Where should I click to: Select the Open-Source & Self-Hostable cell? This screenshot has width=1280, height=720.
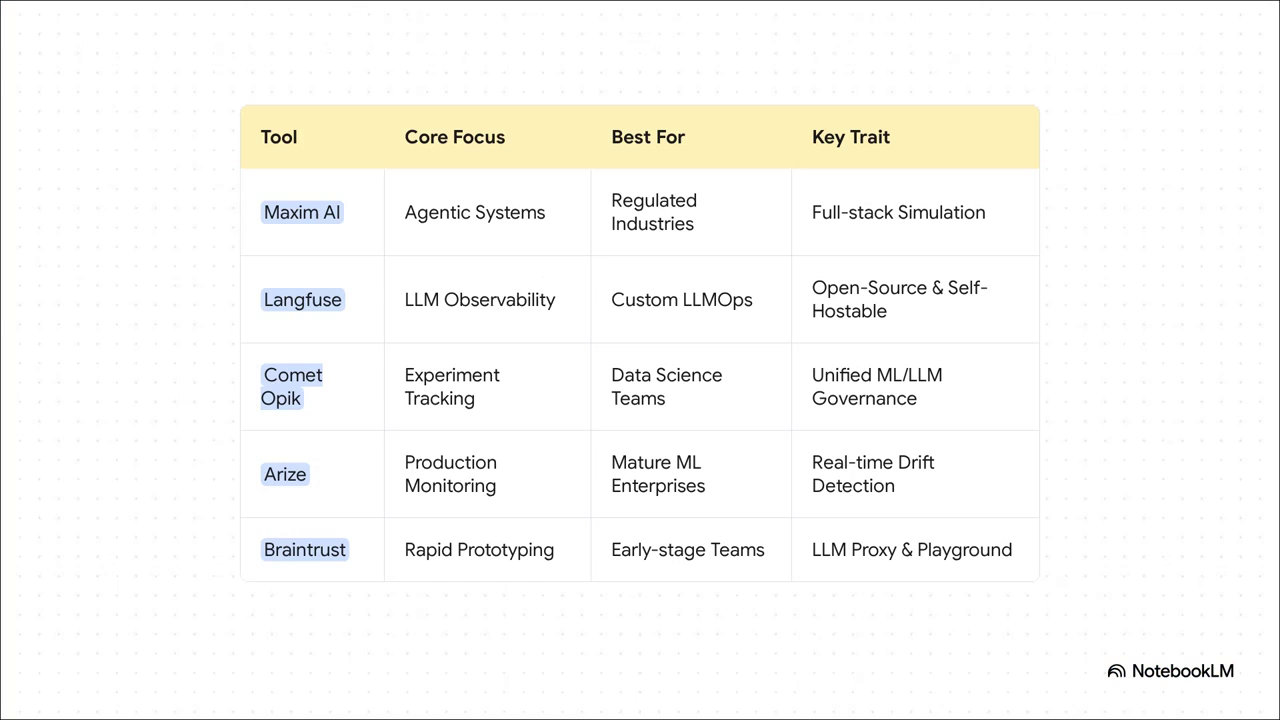coord(899,299)
